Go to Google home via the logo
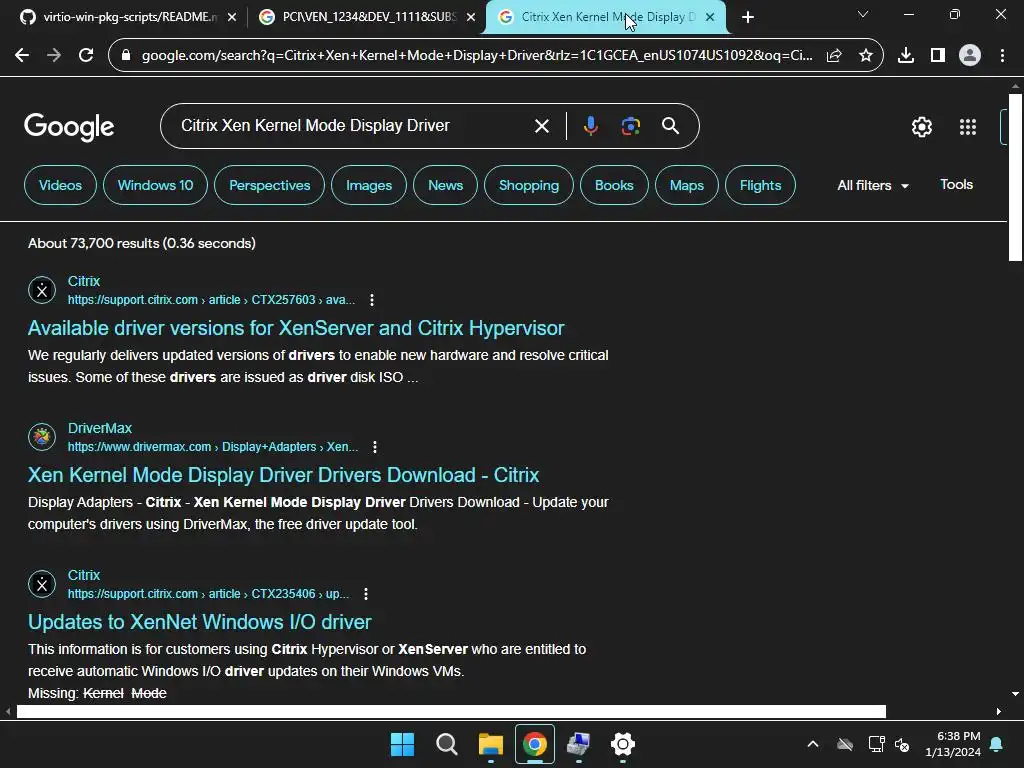Screen dimensions: 1024x768 click(69, 127)
